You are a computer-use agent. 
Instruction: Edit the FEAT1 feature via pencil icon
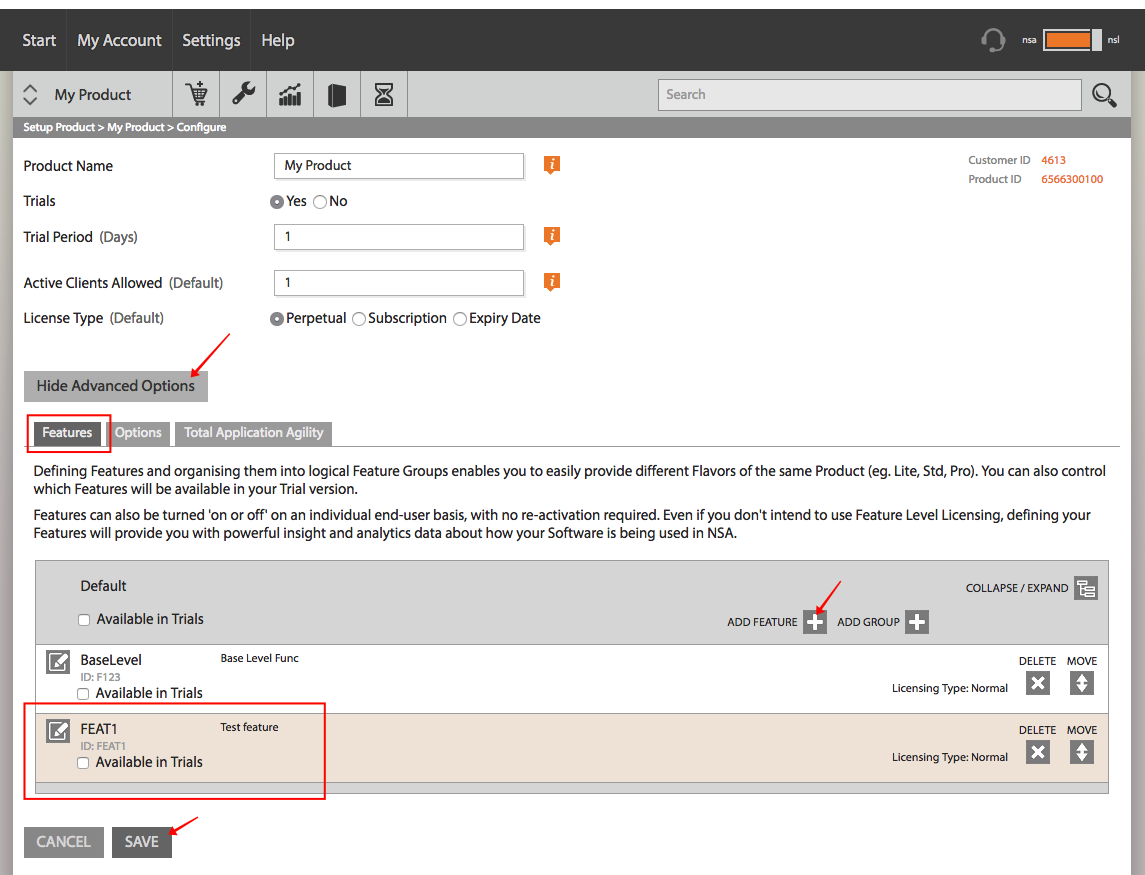pos(58,730)
